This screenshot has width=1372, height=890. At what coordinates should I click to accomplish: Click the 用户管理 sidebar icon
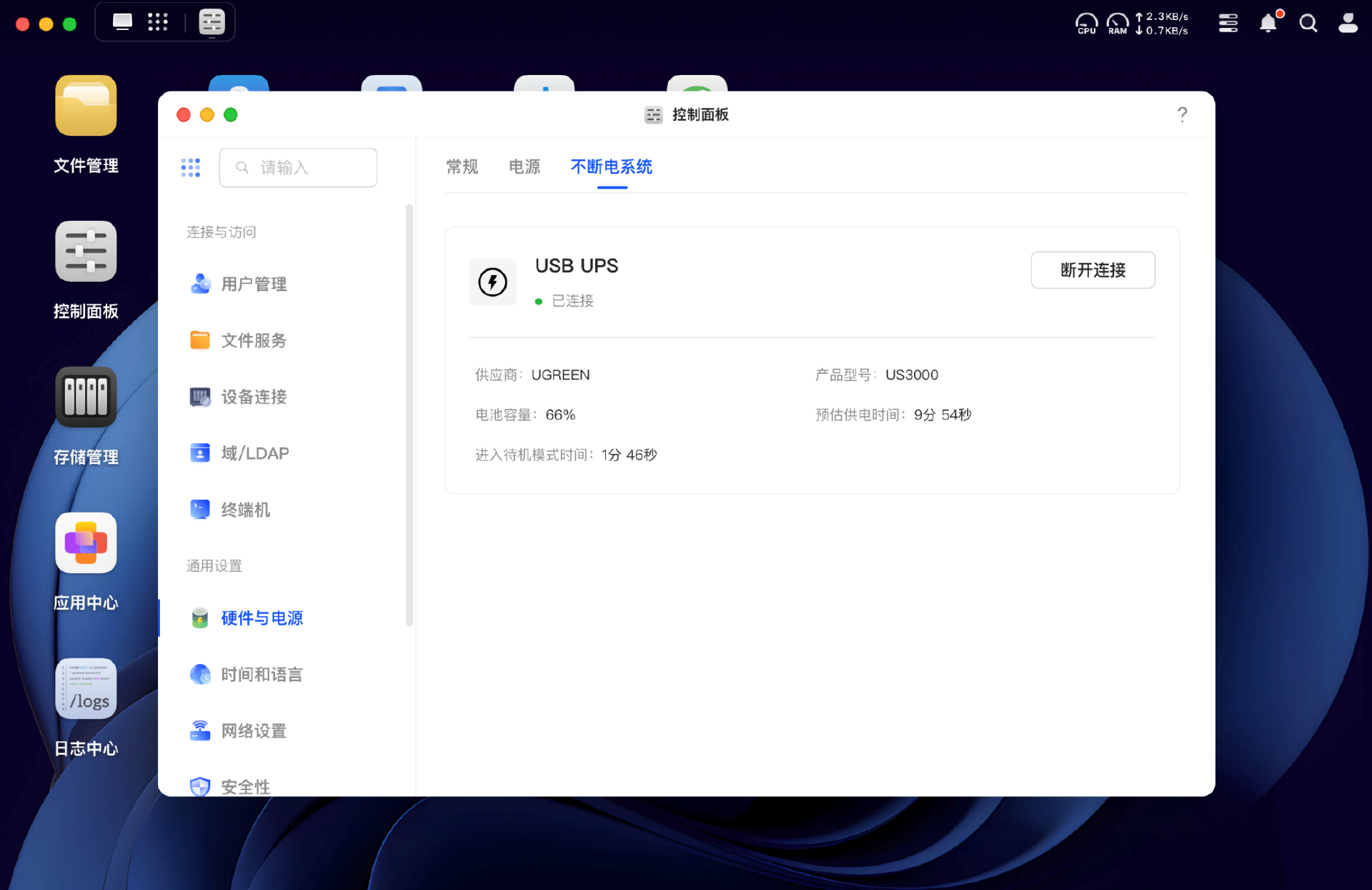200,284
